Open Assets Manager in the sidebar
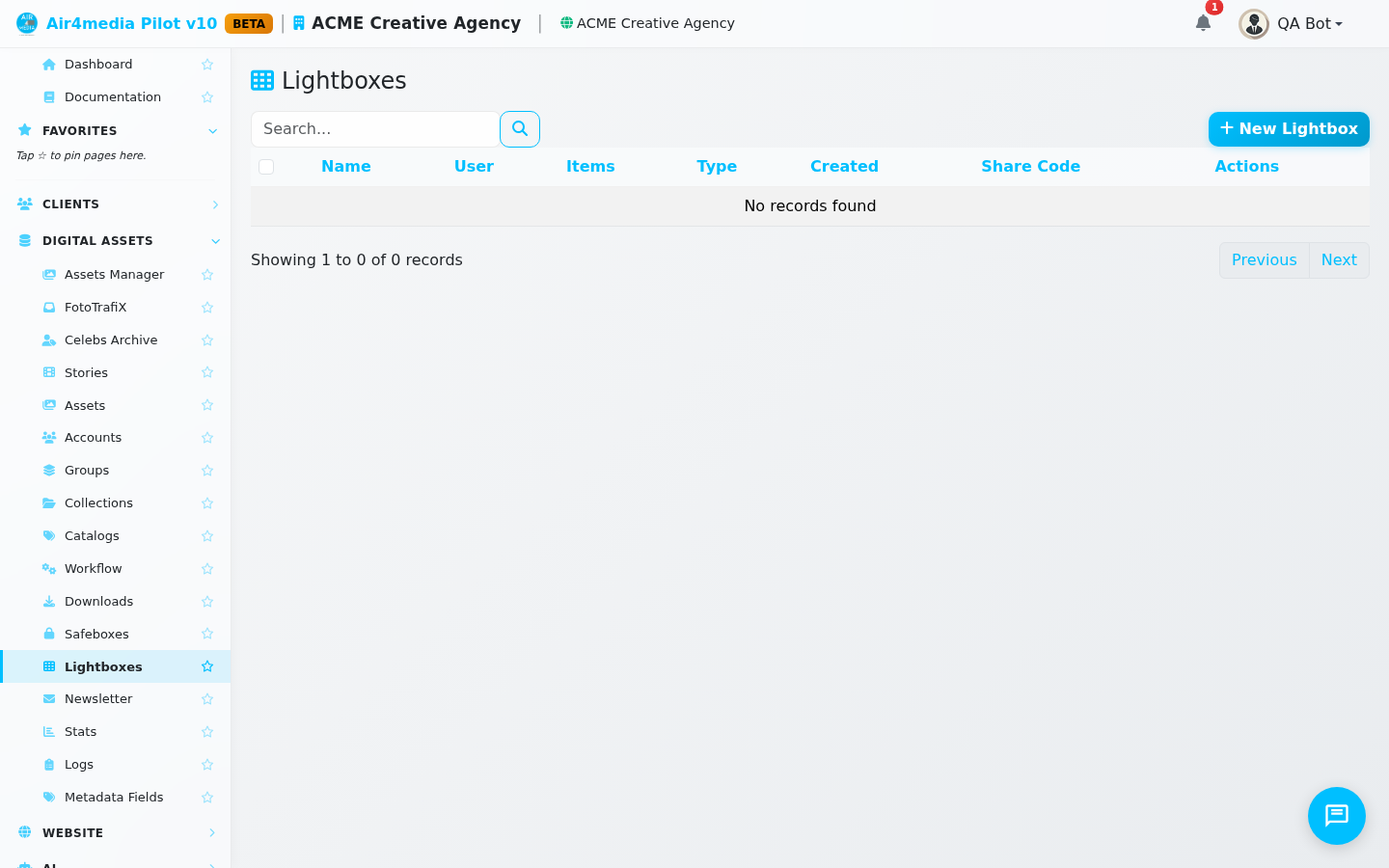Image resolution: width=1389 pixels, height=868 pixels. (115, 275)
